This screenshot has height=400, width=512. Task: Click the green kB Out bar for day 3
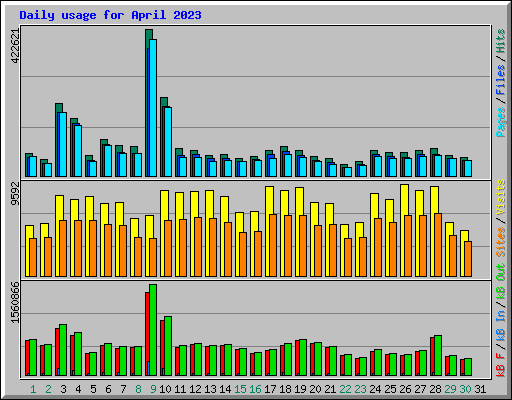point(63,350)
